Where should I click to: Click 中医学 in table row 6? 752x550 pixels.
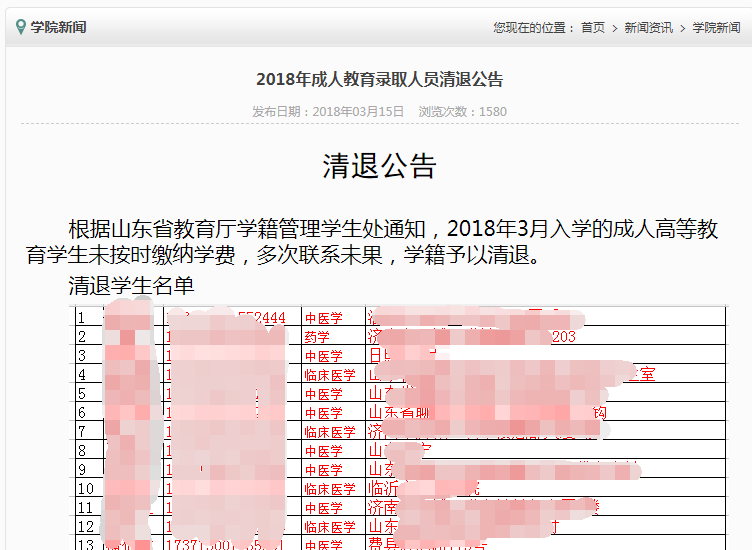(x=324, y=413)
